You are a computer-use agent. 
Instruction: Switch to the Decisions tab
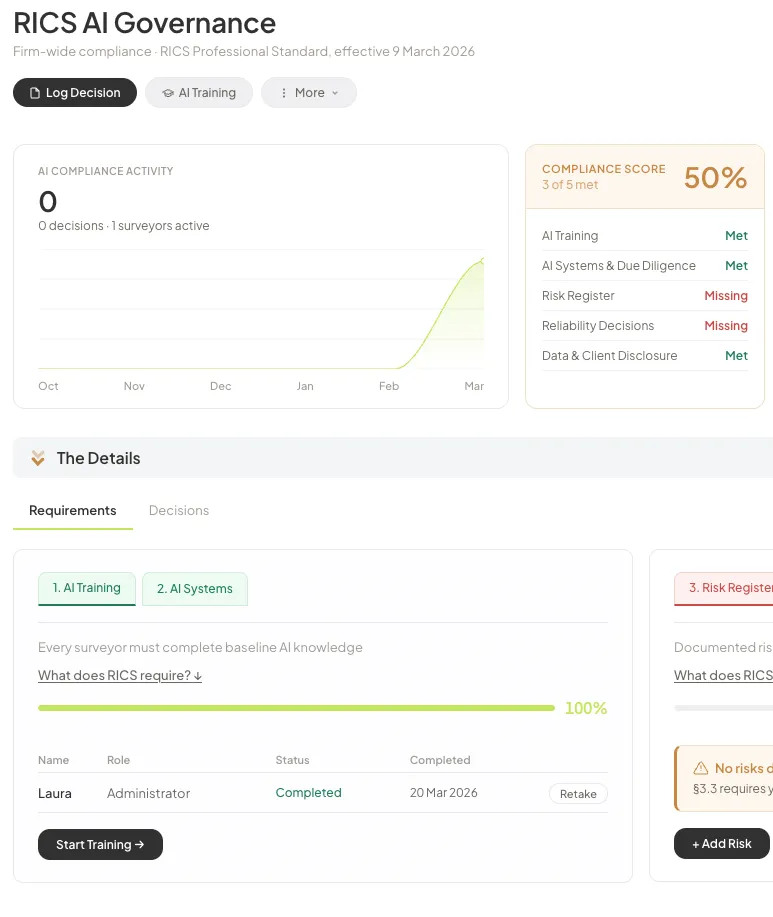(179, 510)
